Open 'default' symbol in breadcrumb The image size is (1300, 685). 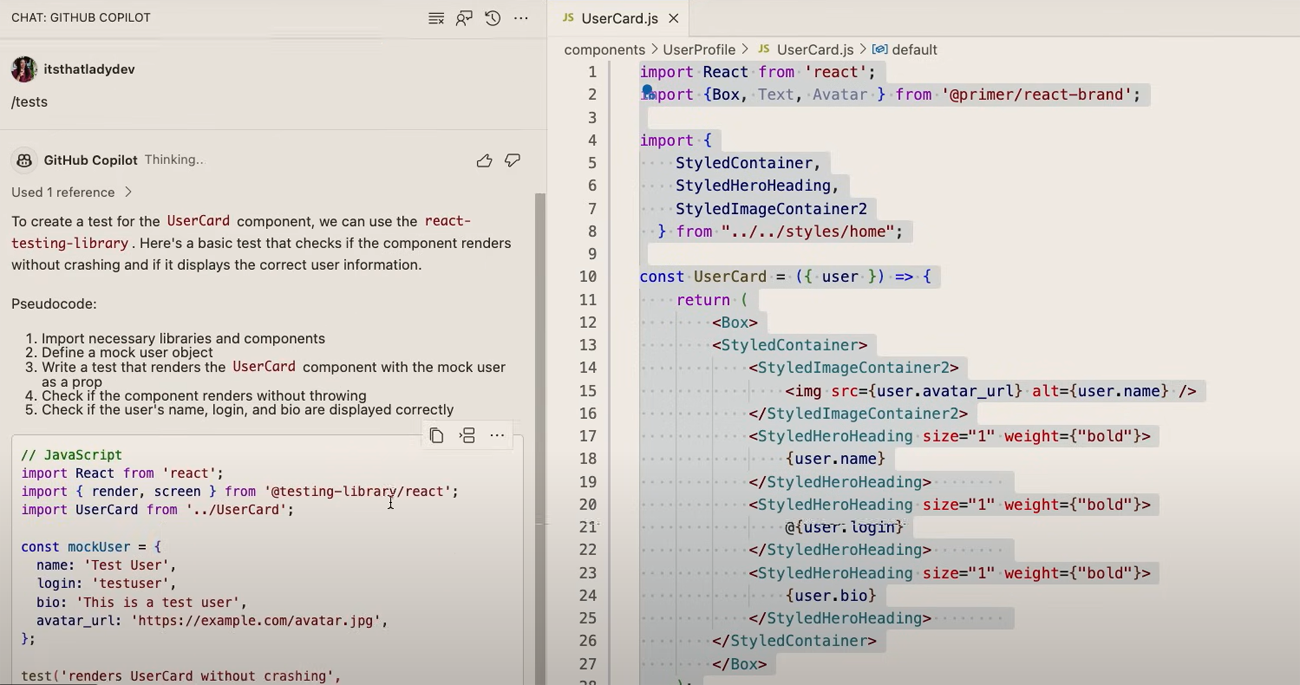(914, 49)
